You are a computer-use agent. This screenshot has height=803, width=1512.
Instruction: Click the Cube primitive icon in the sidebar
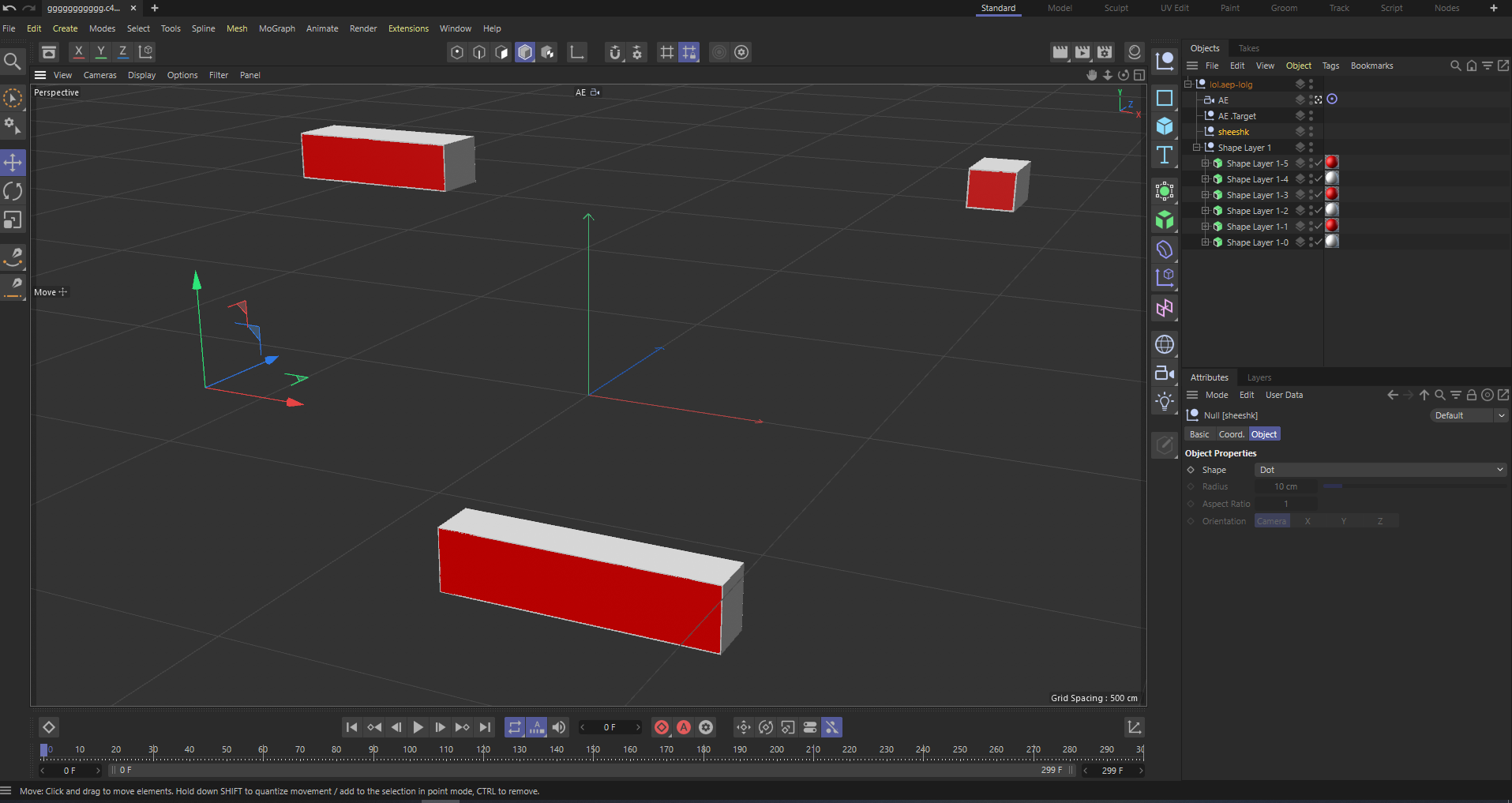point(1165,126)
